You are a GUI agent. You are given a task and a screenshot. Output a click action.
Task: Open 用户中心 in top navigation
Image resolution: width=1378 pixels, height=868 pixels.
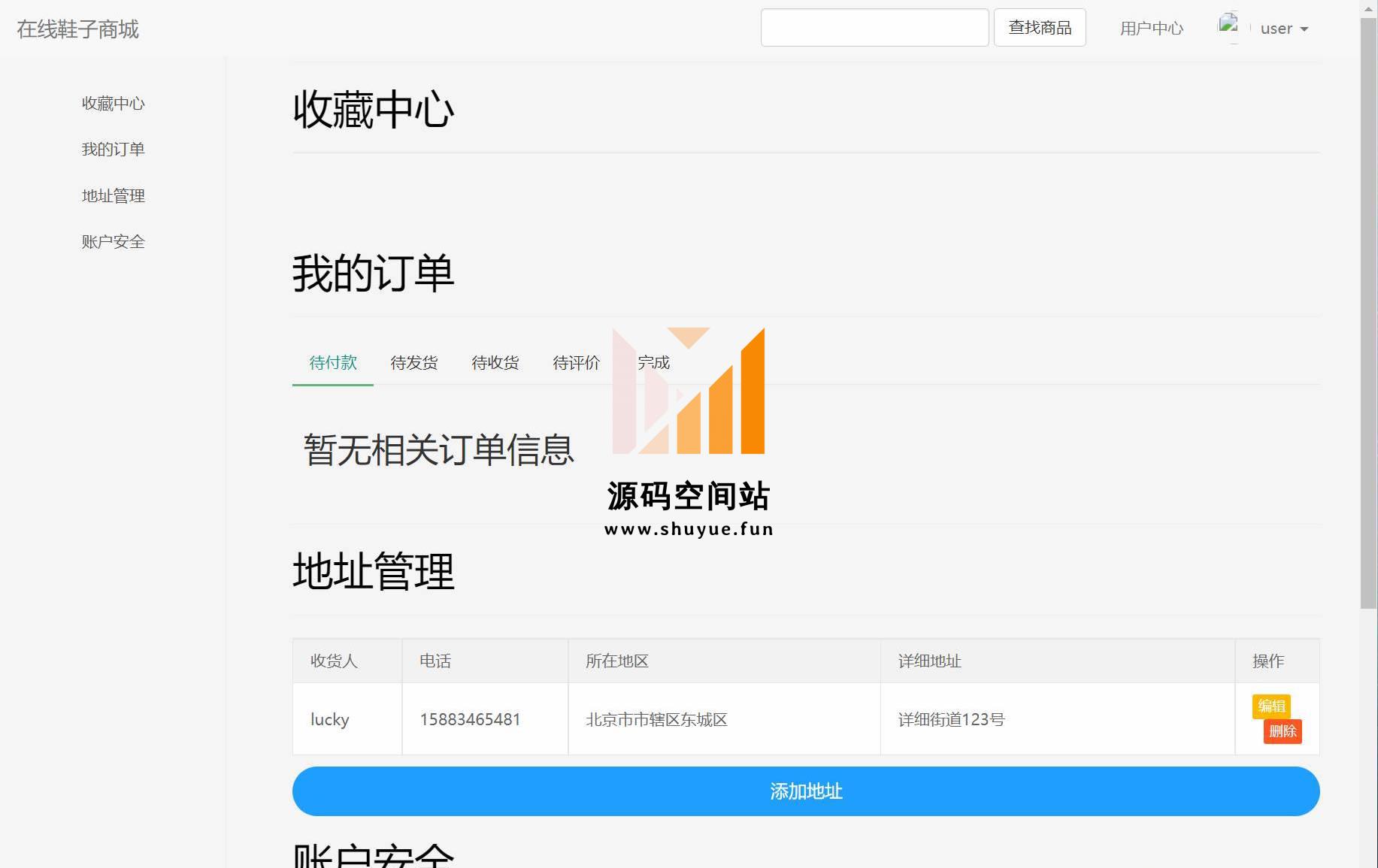1150,29
